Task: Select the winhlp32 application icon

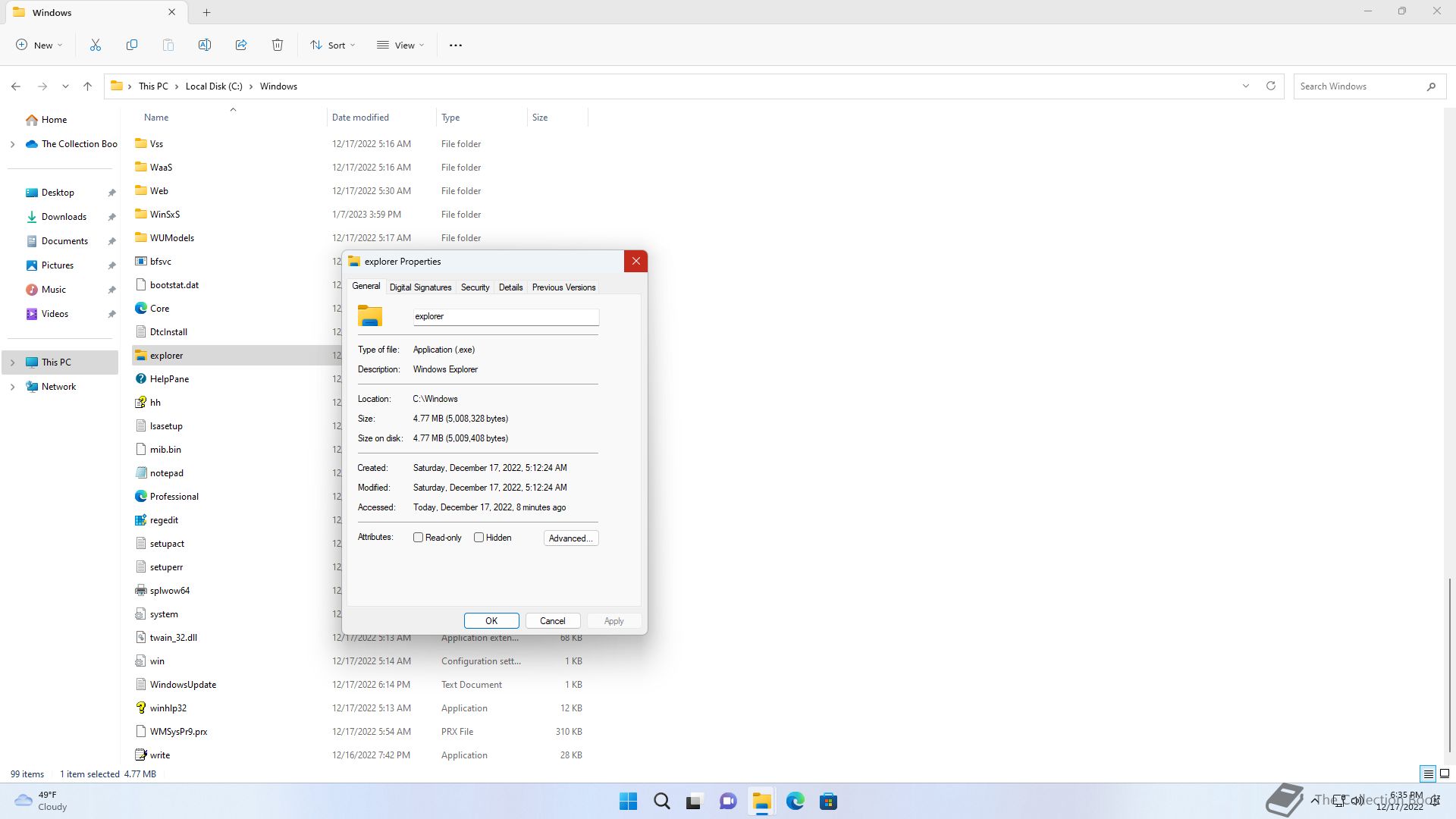Action: pos(140,708)
